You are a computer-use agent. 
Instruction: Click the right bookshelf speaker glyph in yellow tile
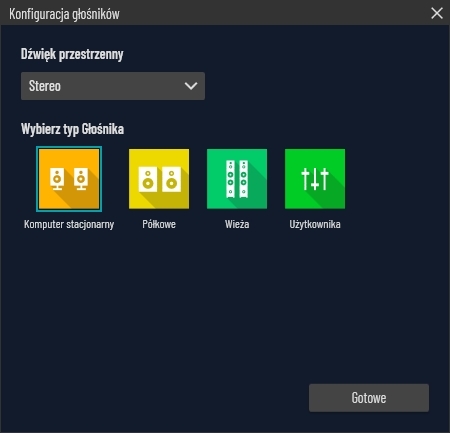[171, 180]
